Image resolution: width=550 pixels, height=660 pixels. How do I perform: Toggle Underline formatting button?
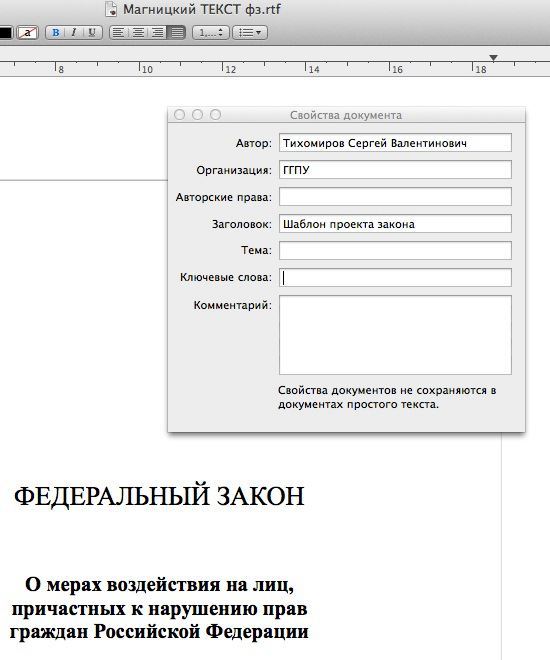[x=92, y=32]
